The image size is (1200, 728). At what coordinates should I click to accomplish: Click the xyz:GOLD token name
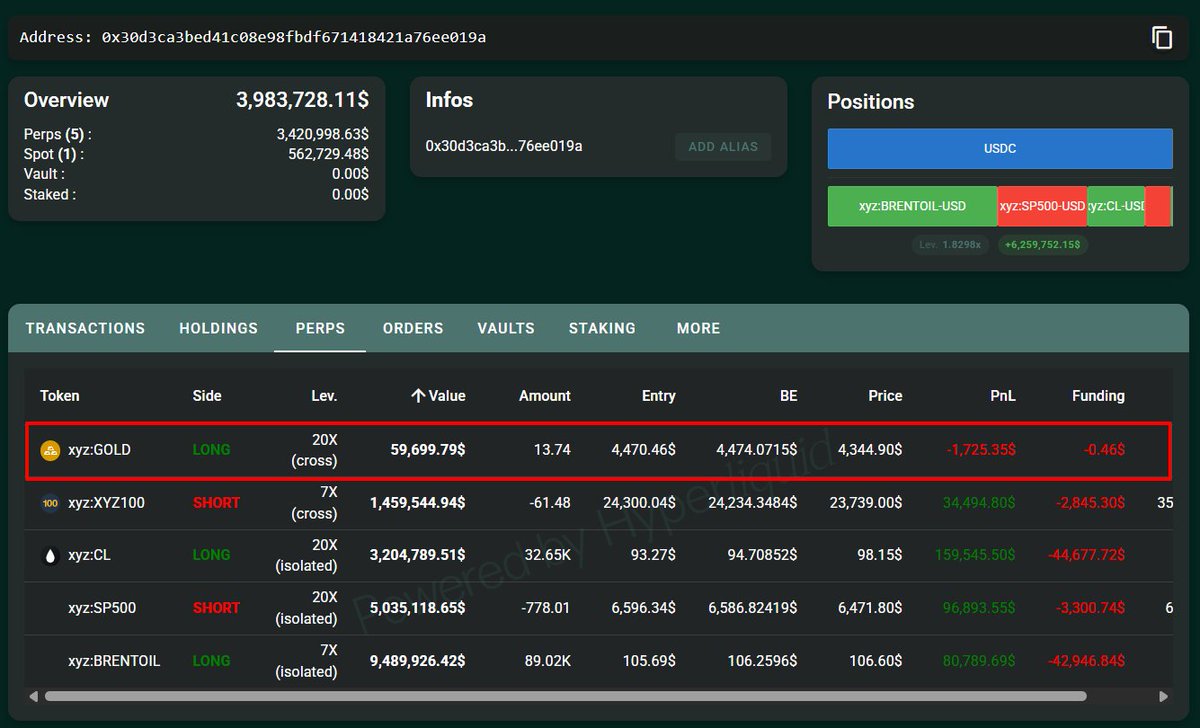[x=99, y=450]
